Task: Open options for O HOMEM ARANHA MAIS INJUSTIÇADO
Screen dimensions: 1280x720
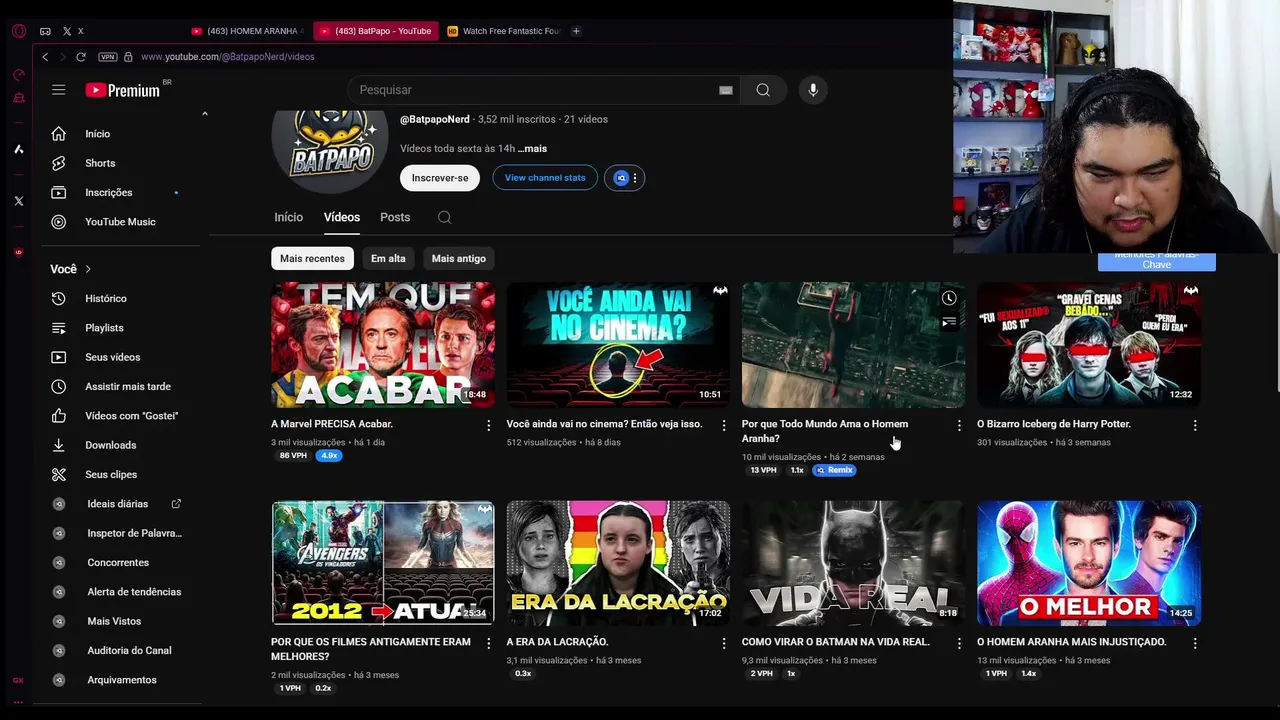Action: (1195, 643)
